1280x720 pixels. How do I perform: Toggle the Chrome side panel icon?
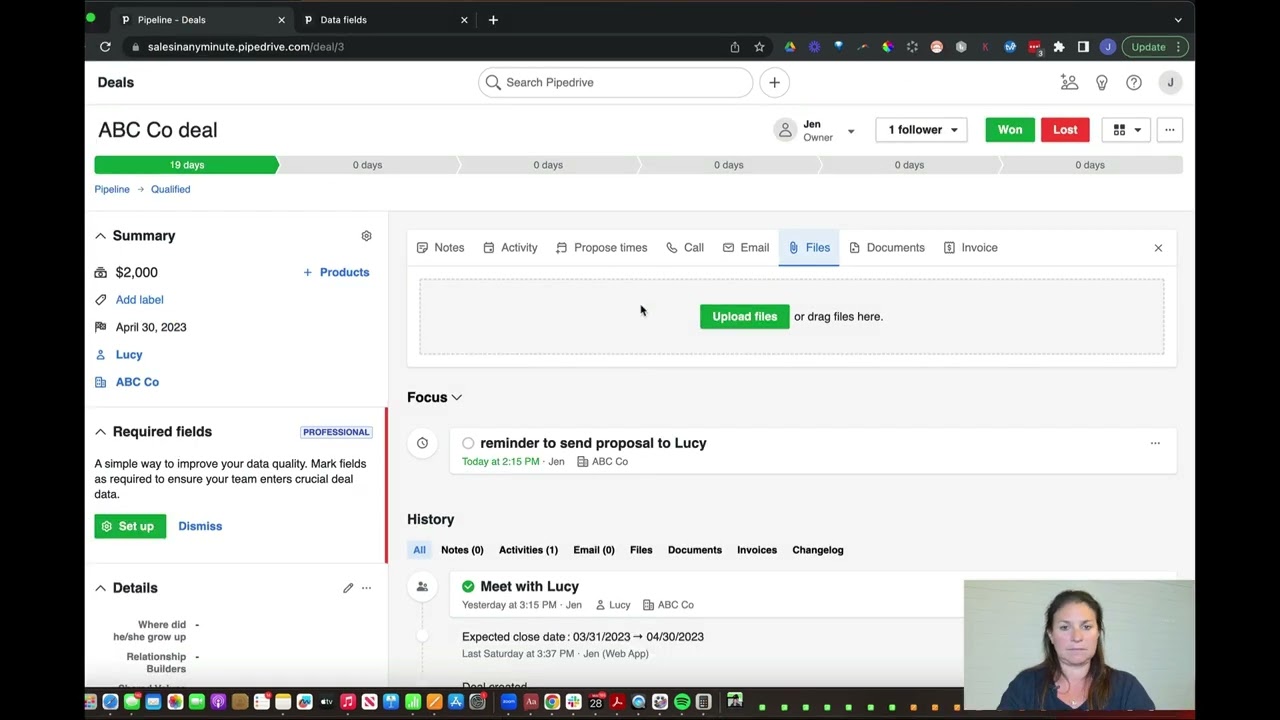click(1083, 47)
